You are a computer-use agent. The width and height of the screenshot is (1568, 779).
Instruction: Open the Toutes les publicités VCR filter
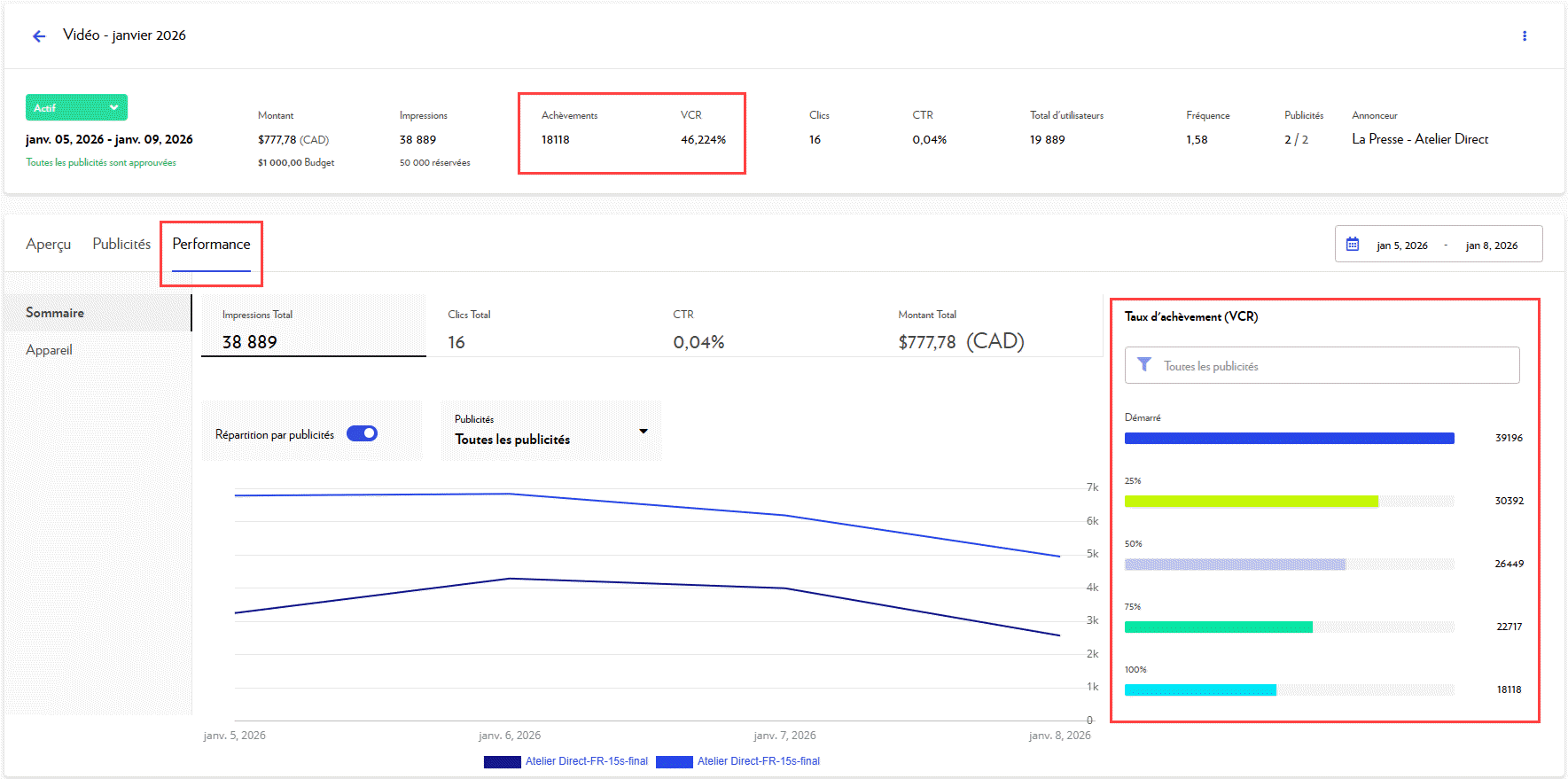tap(1322, 365)
